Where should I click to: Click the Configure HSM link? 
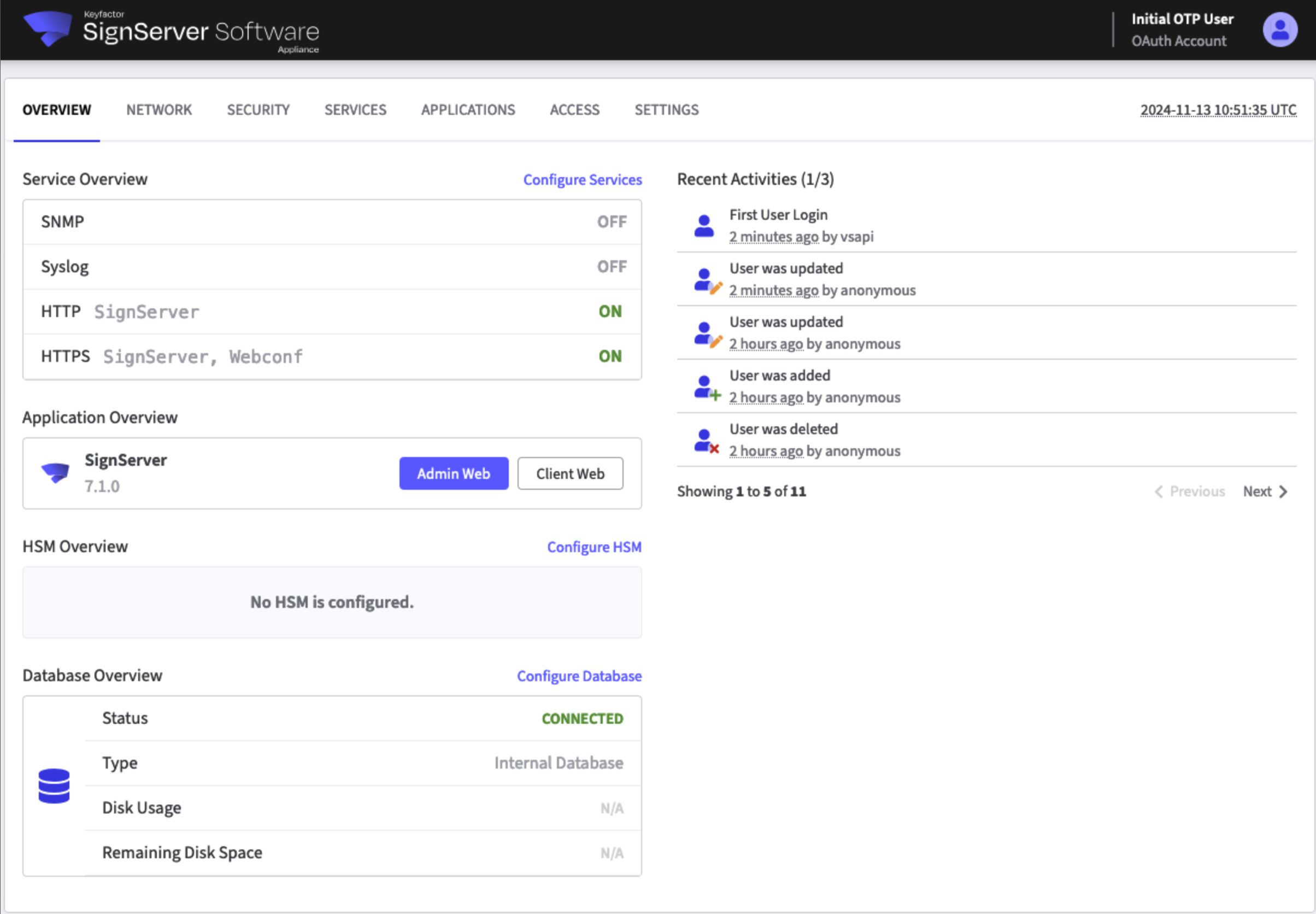[594, 548]
